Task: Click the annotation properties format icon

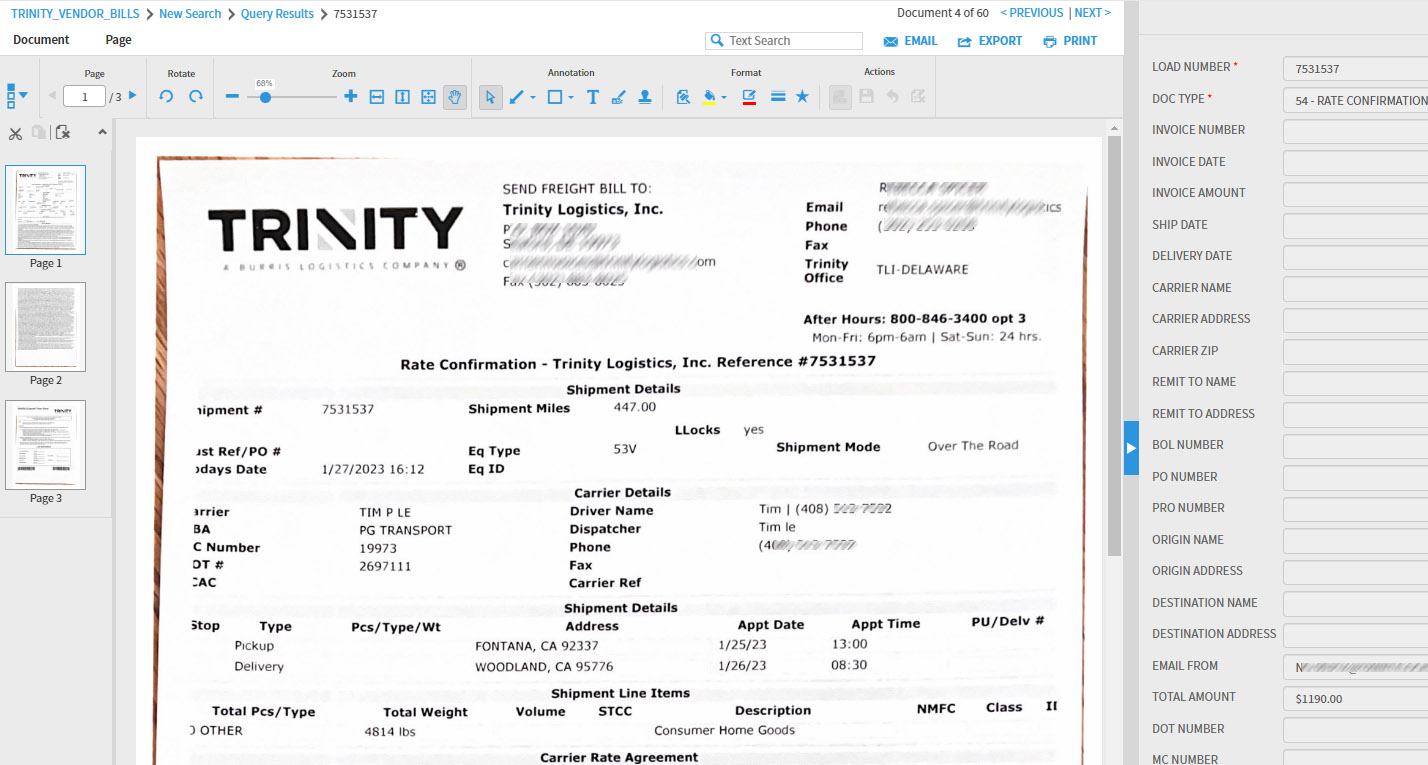Action: pos(683,96)
